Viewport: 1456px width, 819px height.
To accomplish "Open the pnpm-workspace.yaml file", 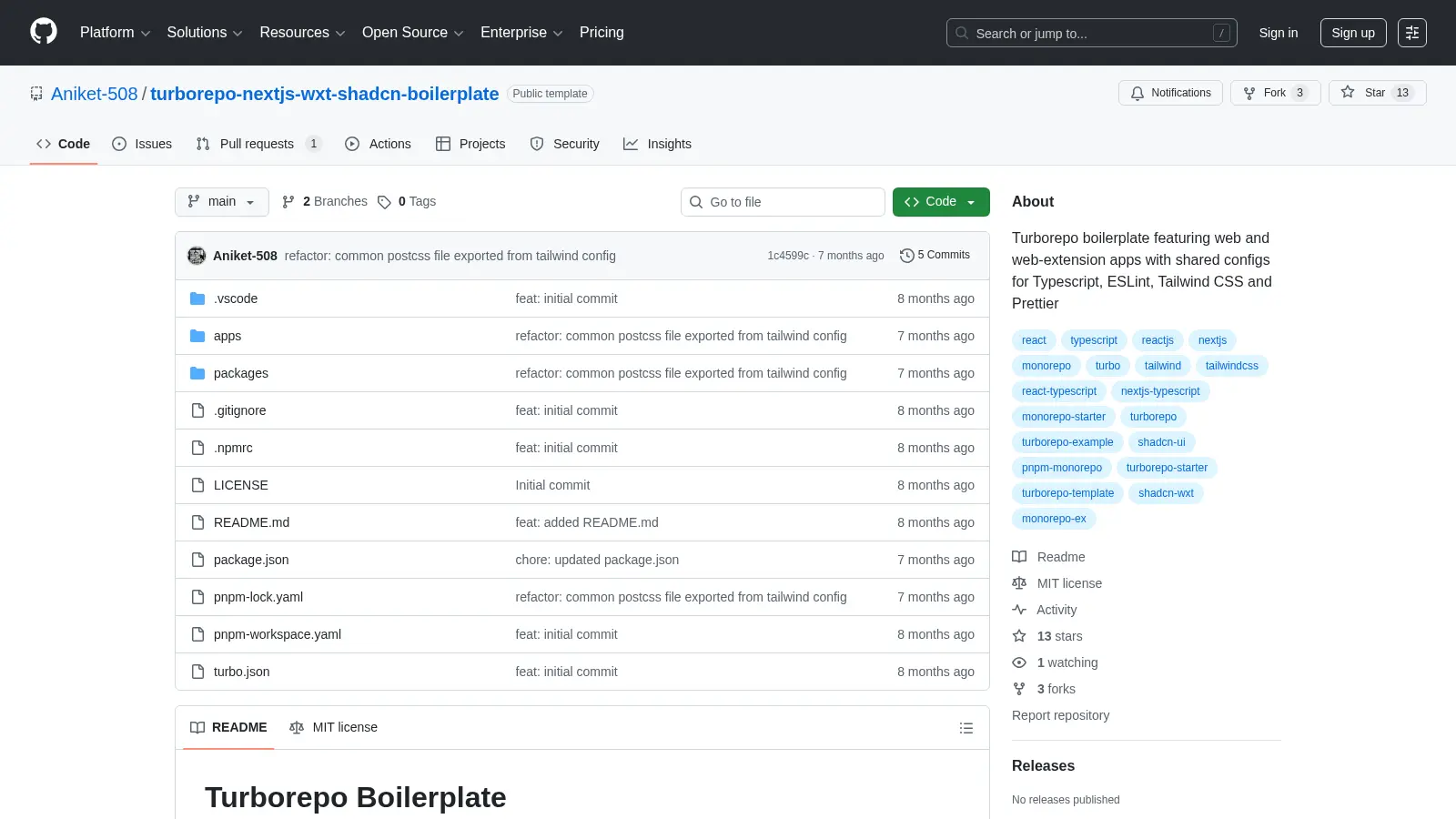I will (x=278, y=634).
